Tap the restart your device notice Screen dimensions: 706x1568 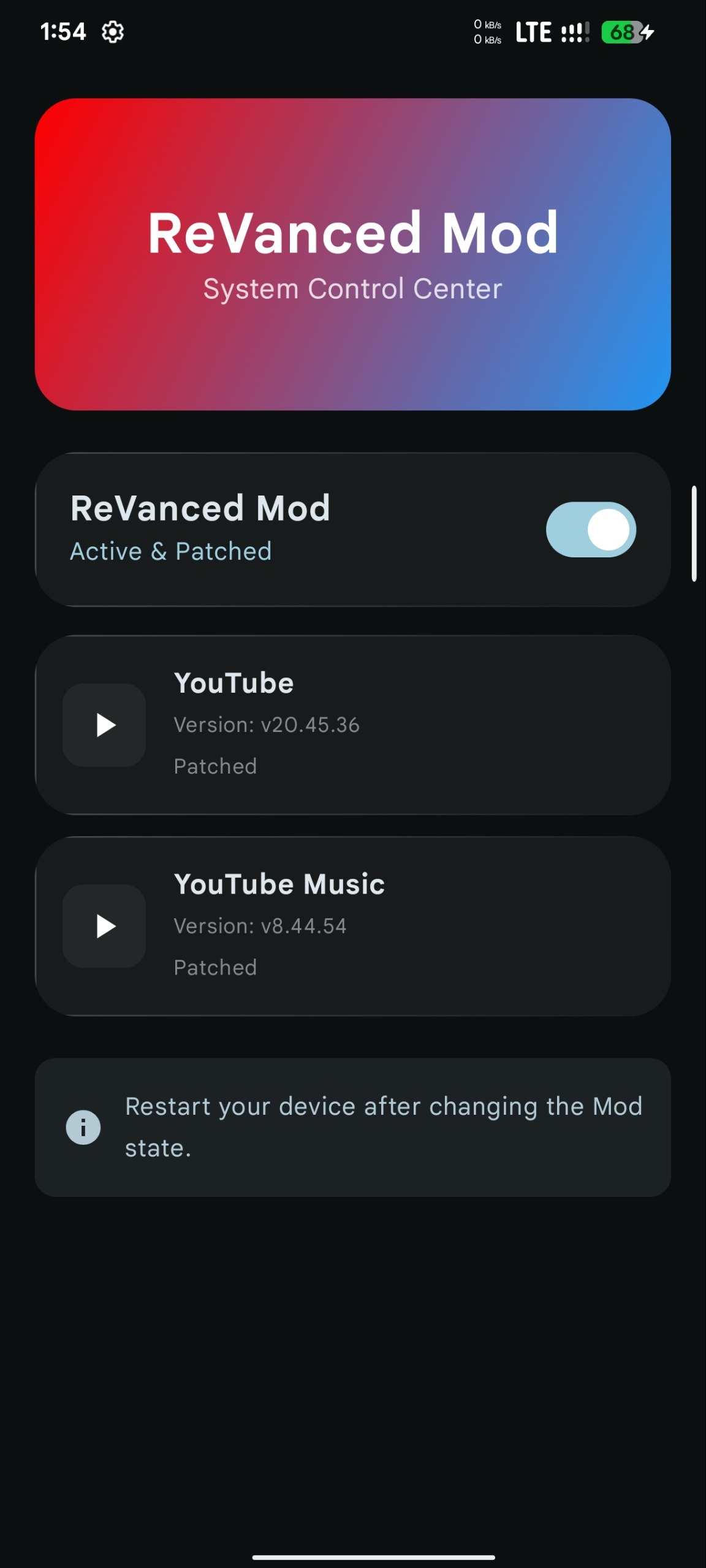353,1127
